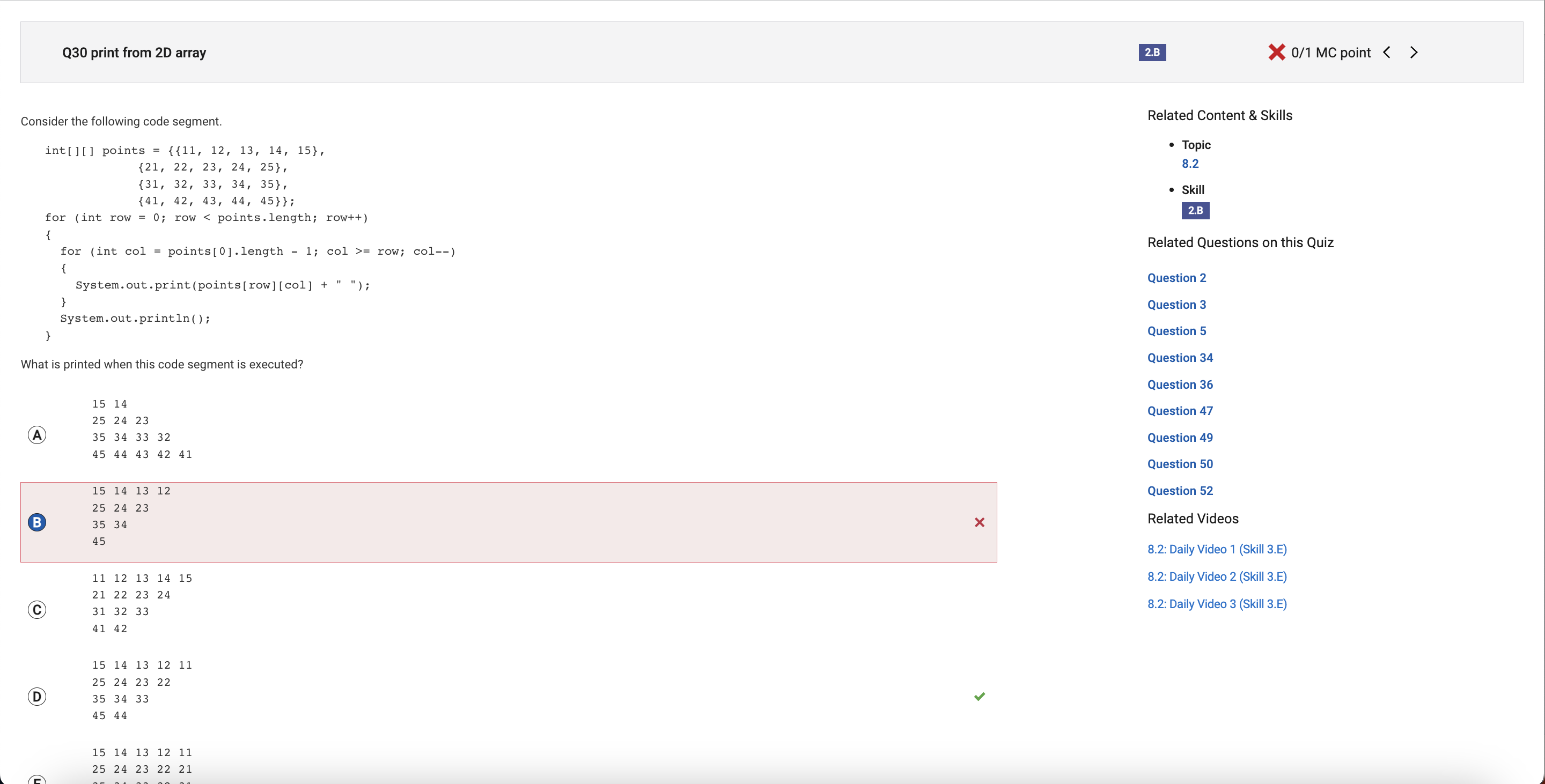
Task: Click the Q30 print from 2D array title
Action: coord(134,53)
